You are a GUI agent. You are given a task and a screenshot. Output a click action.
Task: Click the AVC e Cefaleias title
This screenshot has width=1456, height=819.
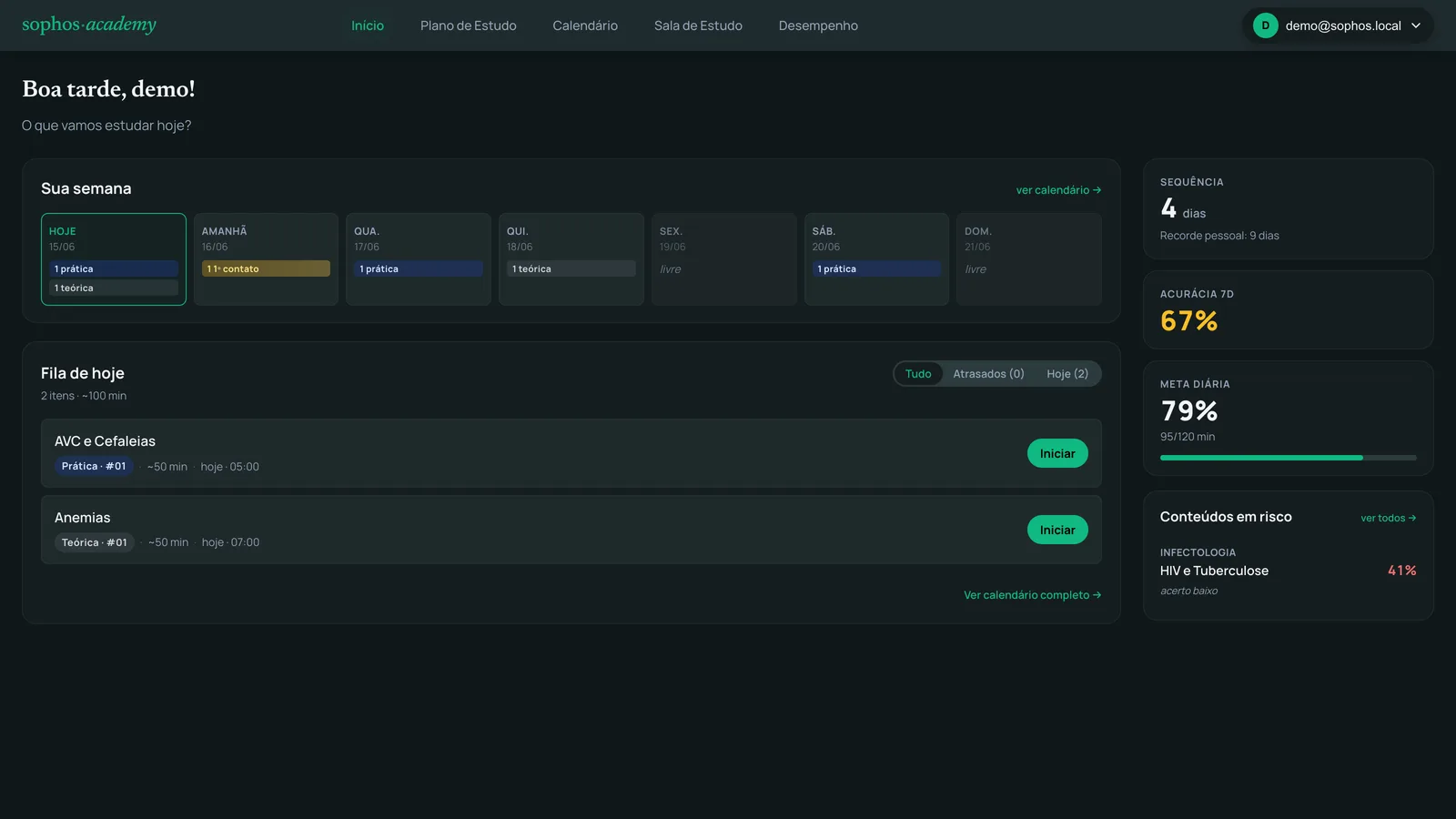(x=105, y=441)
